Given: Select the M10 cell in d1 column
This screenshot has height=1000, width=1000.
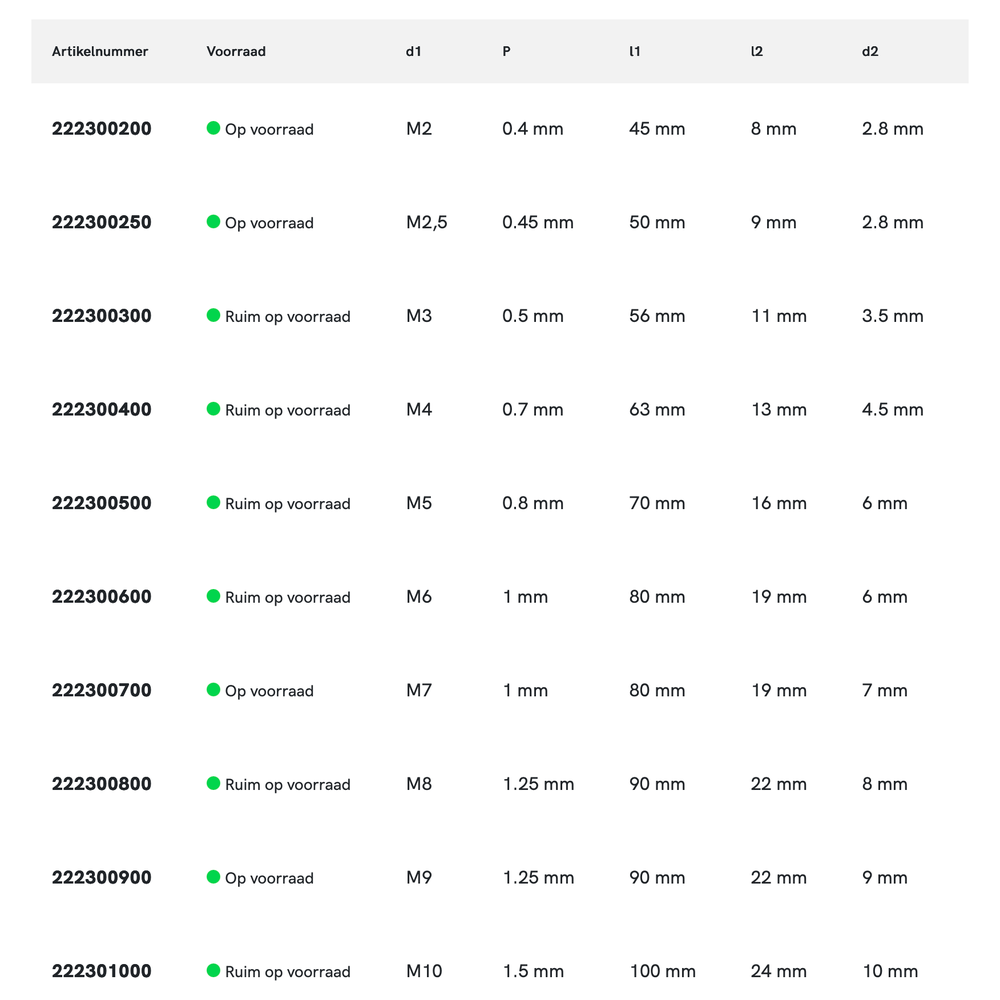Looking at the screenshot, I should tap(424, 971).
